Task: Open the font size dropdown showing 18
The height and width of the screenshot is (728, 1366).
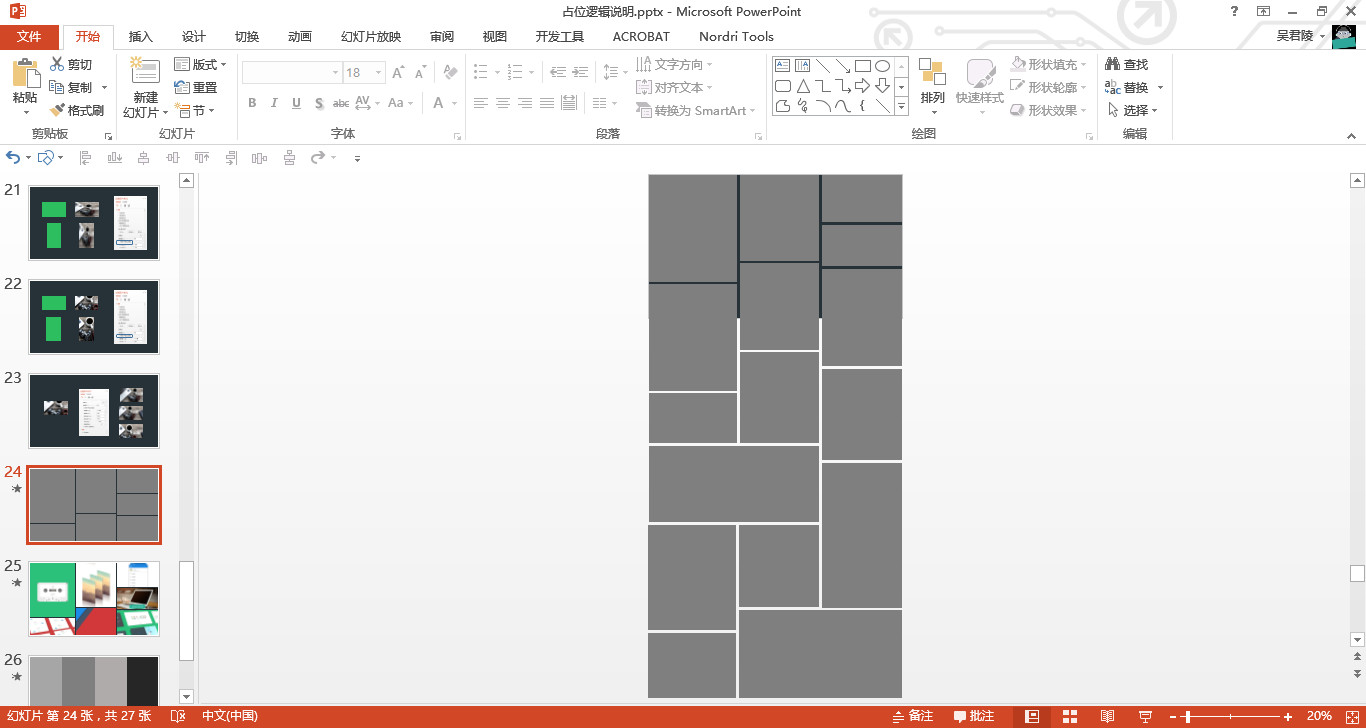Action: 379,73
